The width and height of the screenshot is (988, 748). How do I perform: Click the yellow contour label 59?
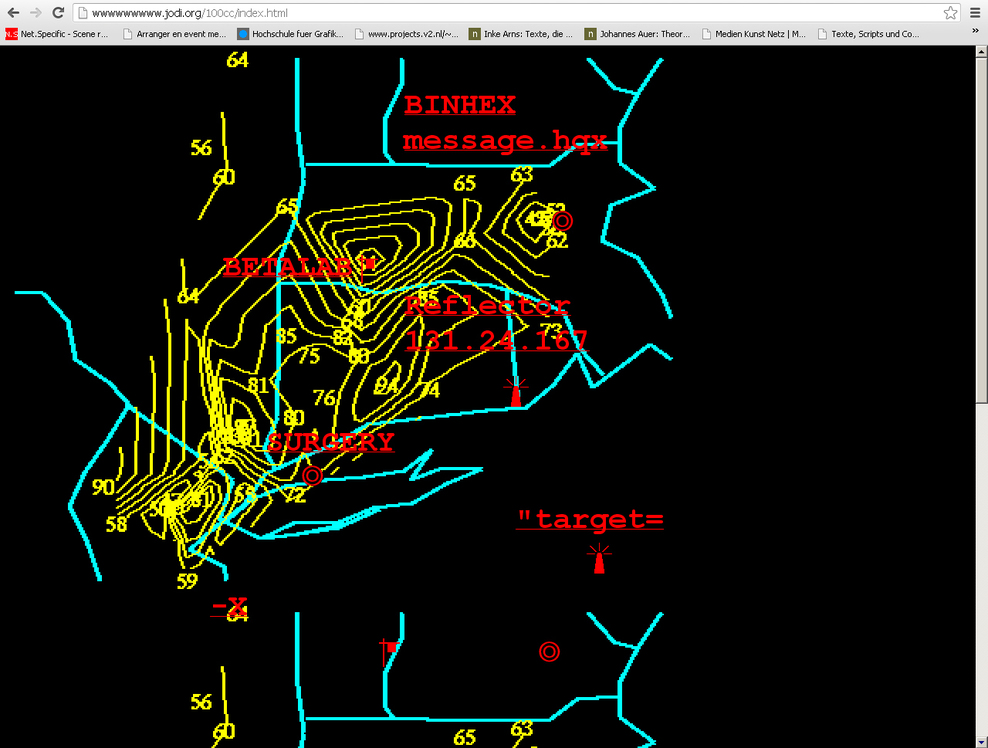pyautogui.click(x=187, y=581)
